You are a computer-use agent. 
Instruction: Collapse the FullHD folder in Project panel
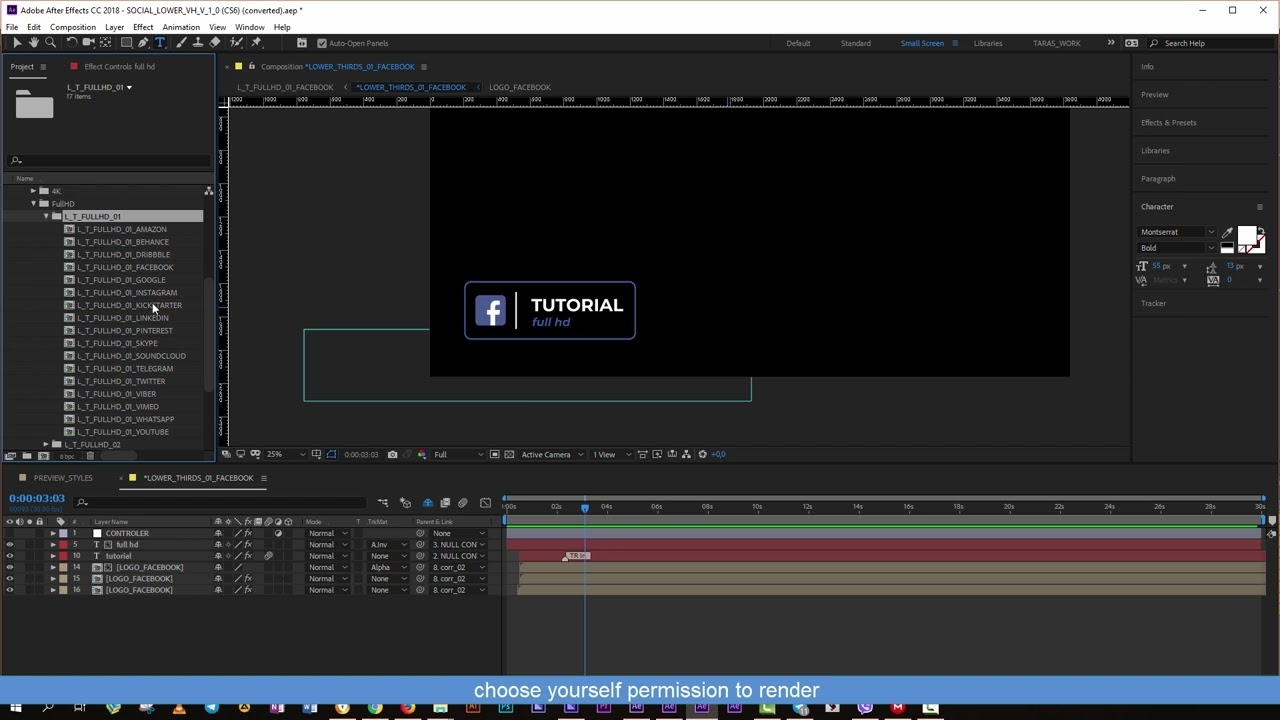coord(33,204)
